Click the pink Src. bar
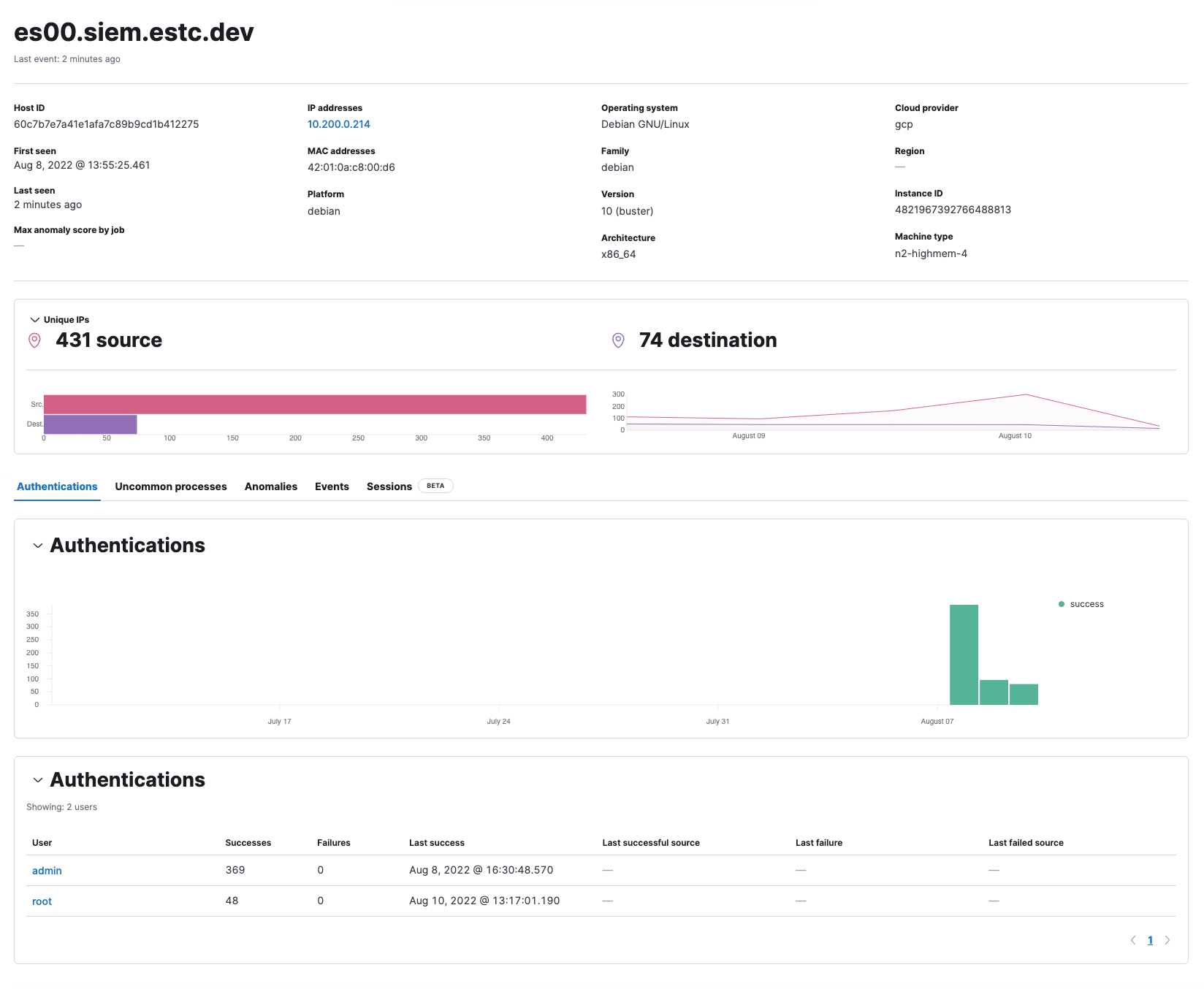Viewport: 1204px width, 989px height. click(314, 405)
